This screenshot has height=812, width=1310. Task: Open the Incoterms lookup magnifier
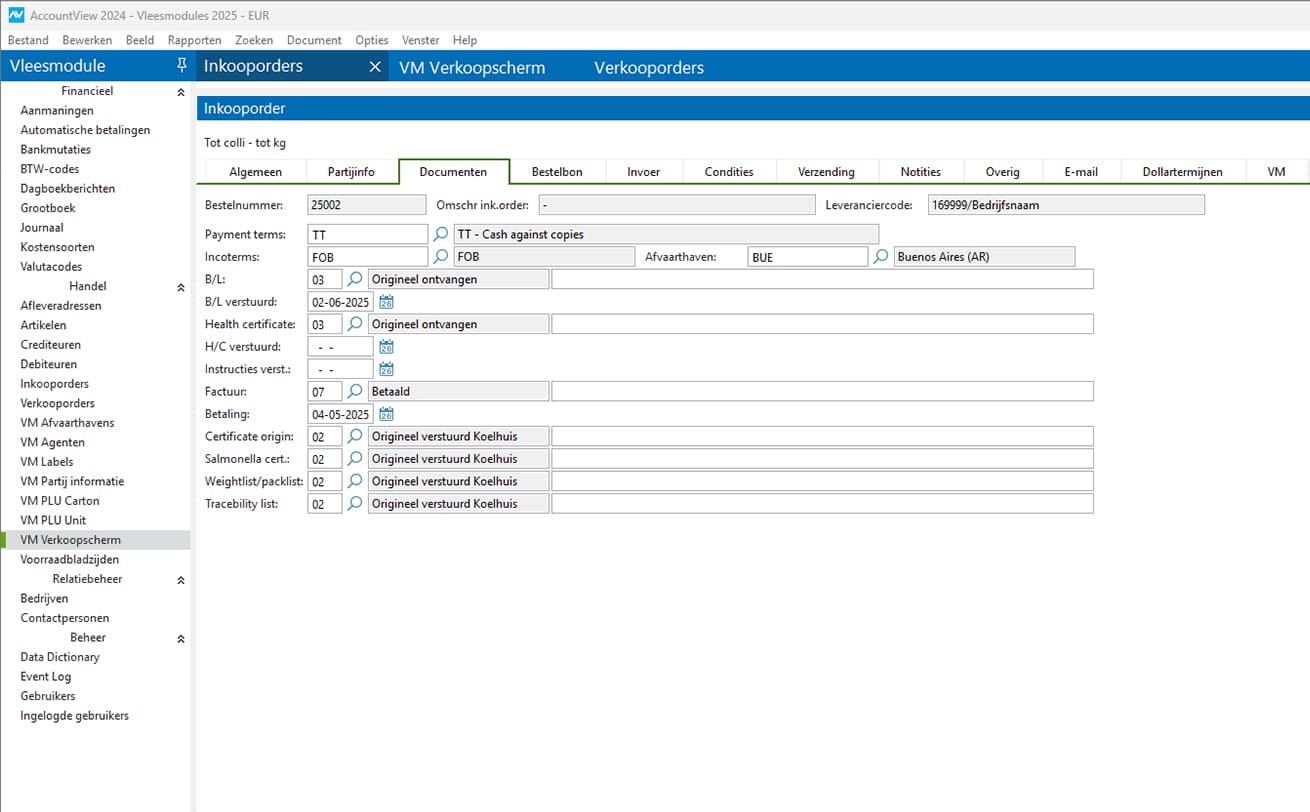(x=441, y=257)
